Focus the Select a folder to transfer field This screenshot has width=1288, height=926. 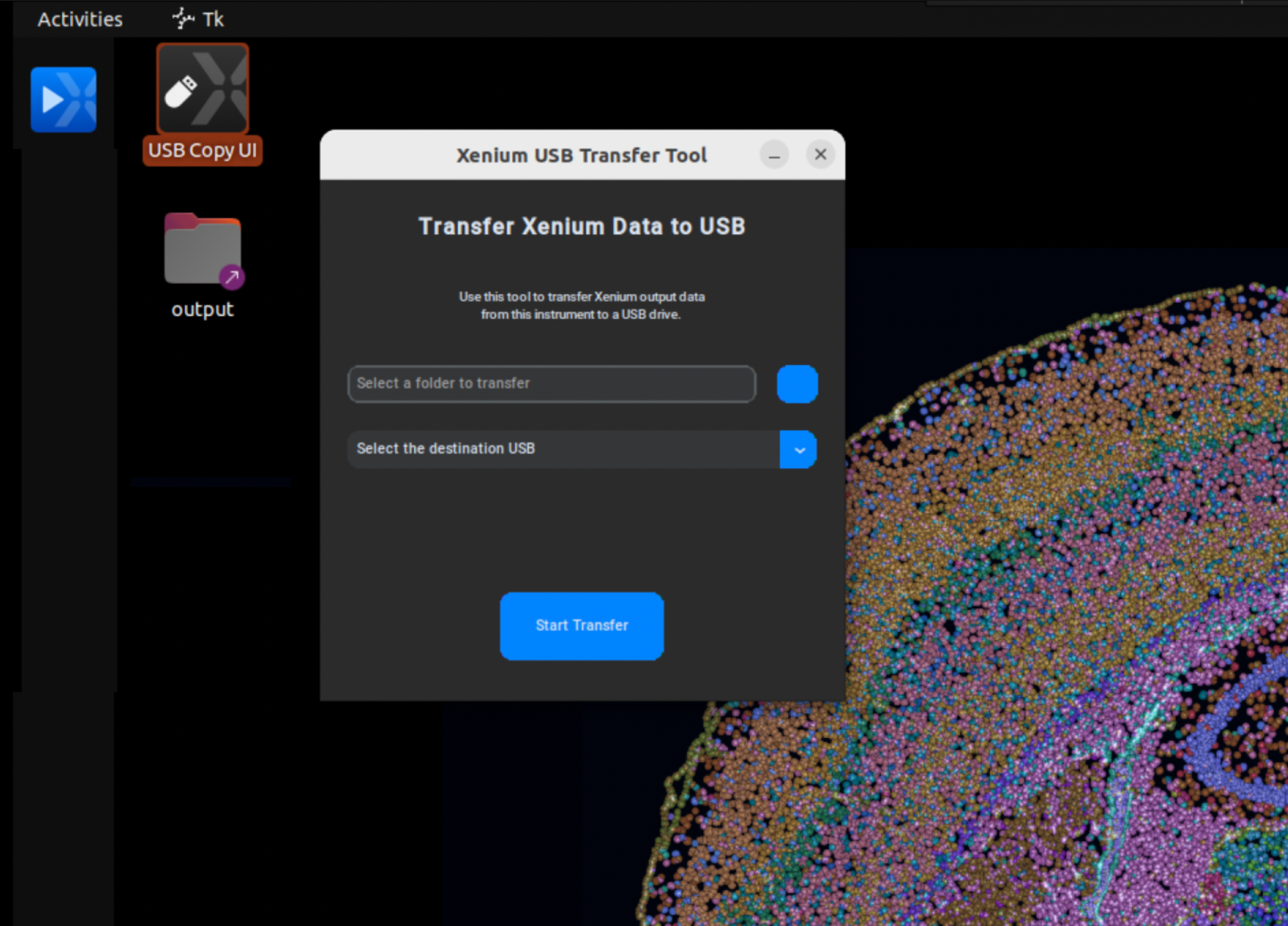click(x=551, y=384)
